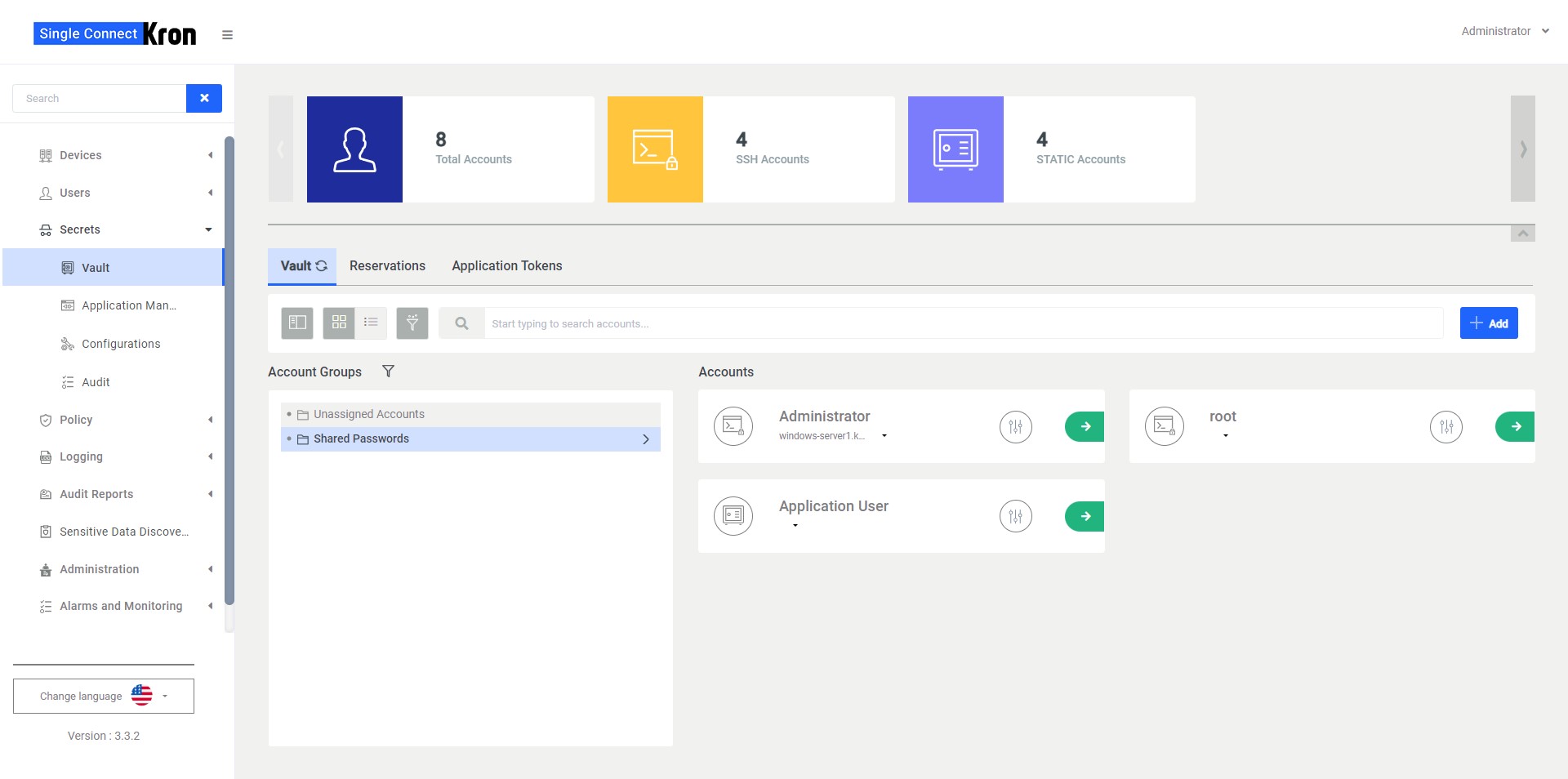Switch to list view of accounts
Viewport: 1568px width, 779px height.
pos(371,323)
